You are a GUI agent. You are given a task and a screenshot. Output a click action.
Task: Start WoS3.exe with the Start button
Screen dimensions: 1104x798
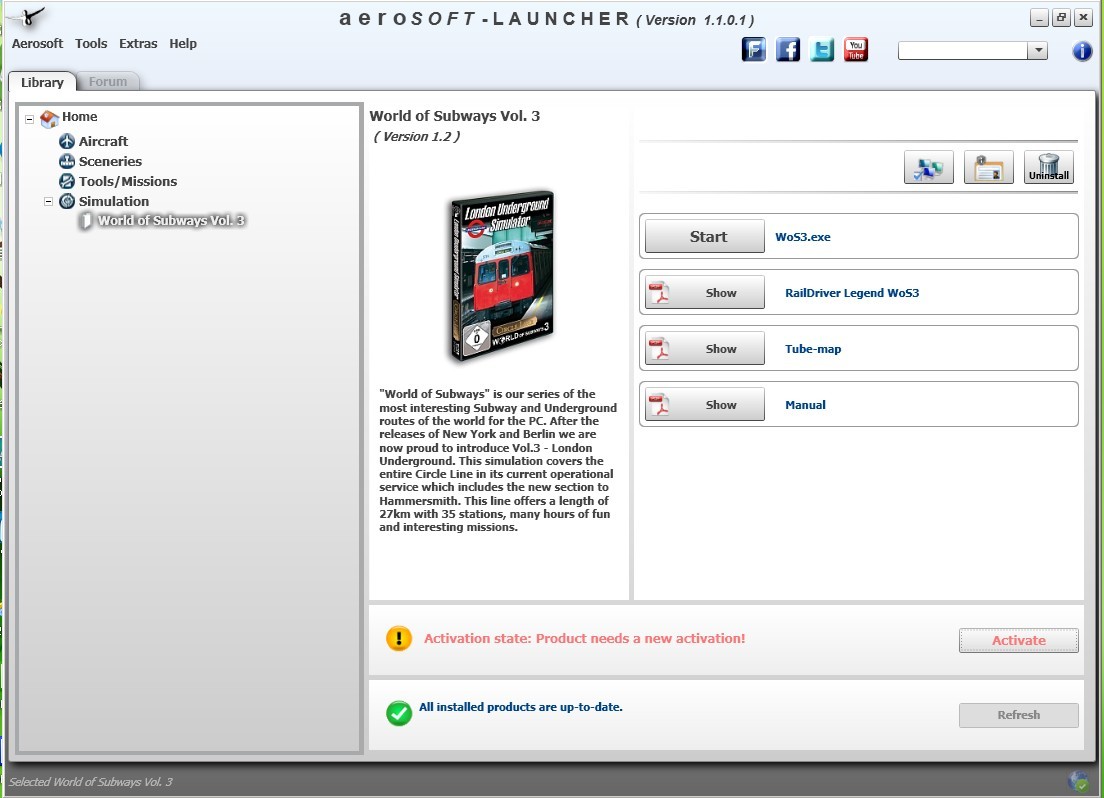[x=705, y=237]
